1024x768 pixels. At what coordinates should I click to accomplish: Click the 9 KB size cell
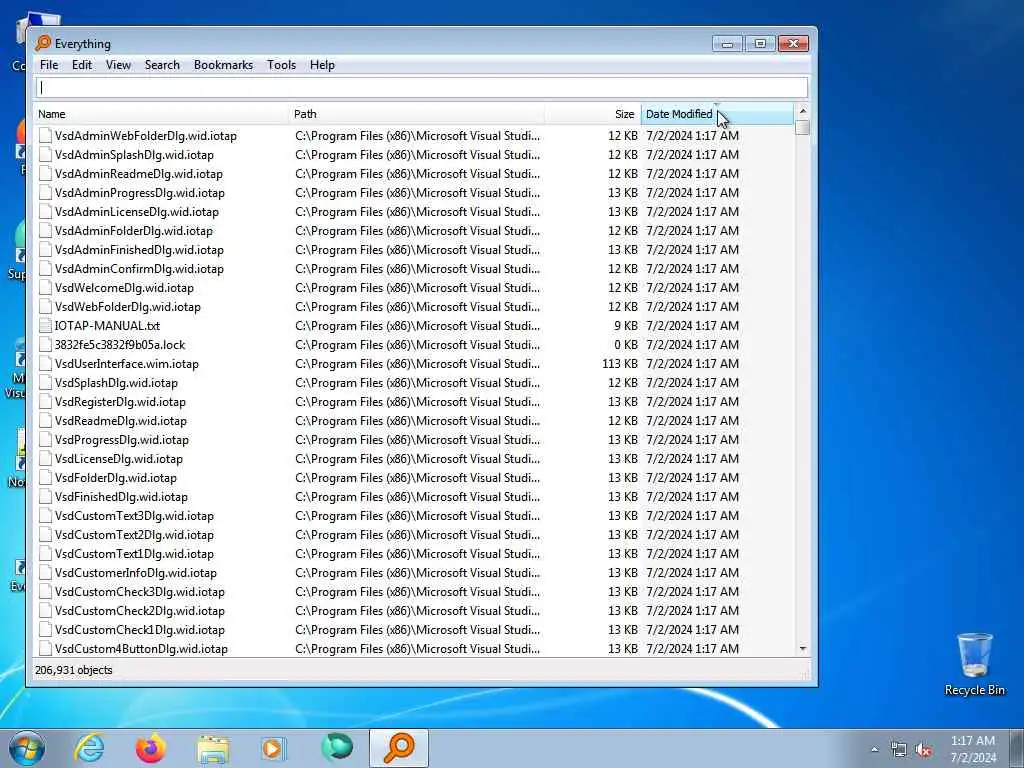point(626,325)
